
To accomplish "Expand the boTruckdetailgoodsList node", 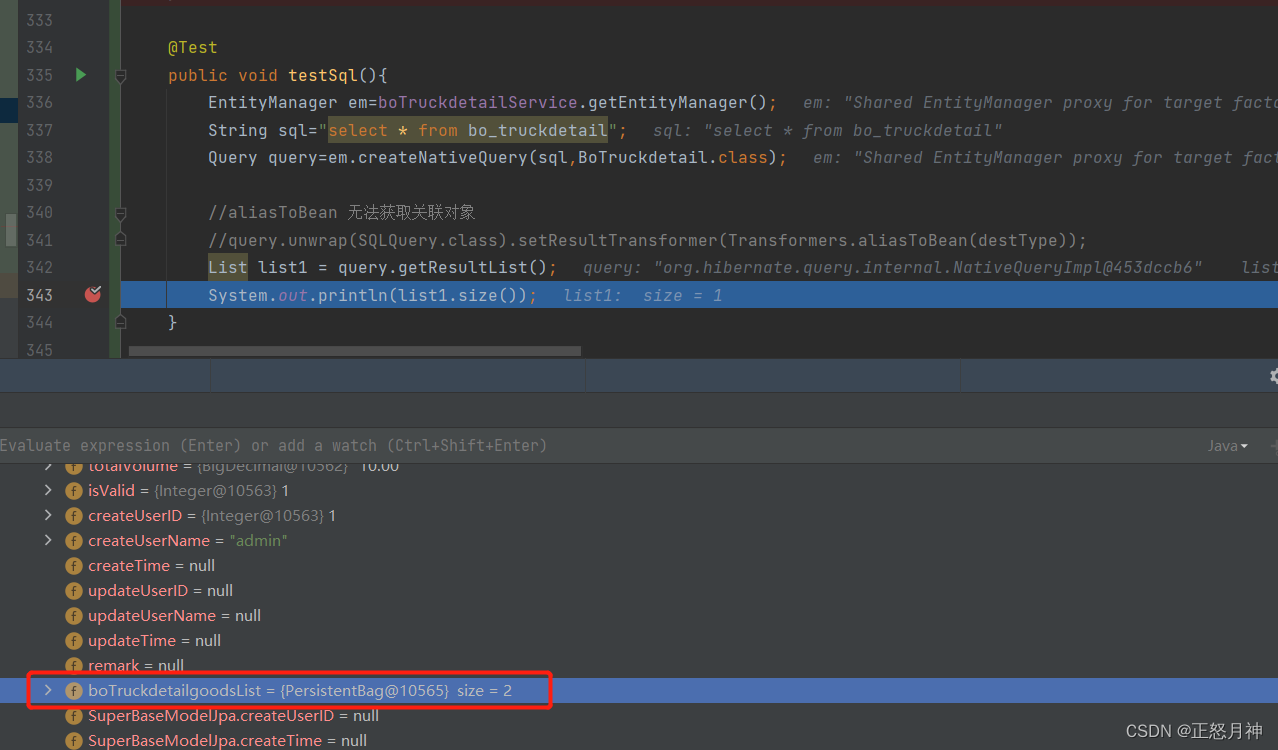I will (x=48, y=691).
